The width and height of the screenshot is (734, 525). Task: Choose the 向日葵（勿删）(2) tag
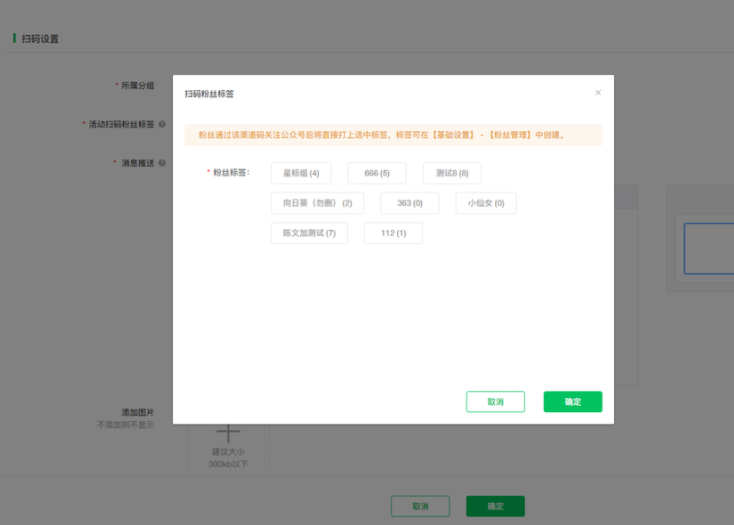[317, 203]
